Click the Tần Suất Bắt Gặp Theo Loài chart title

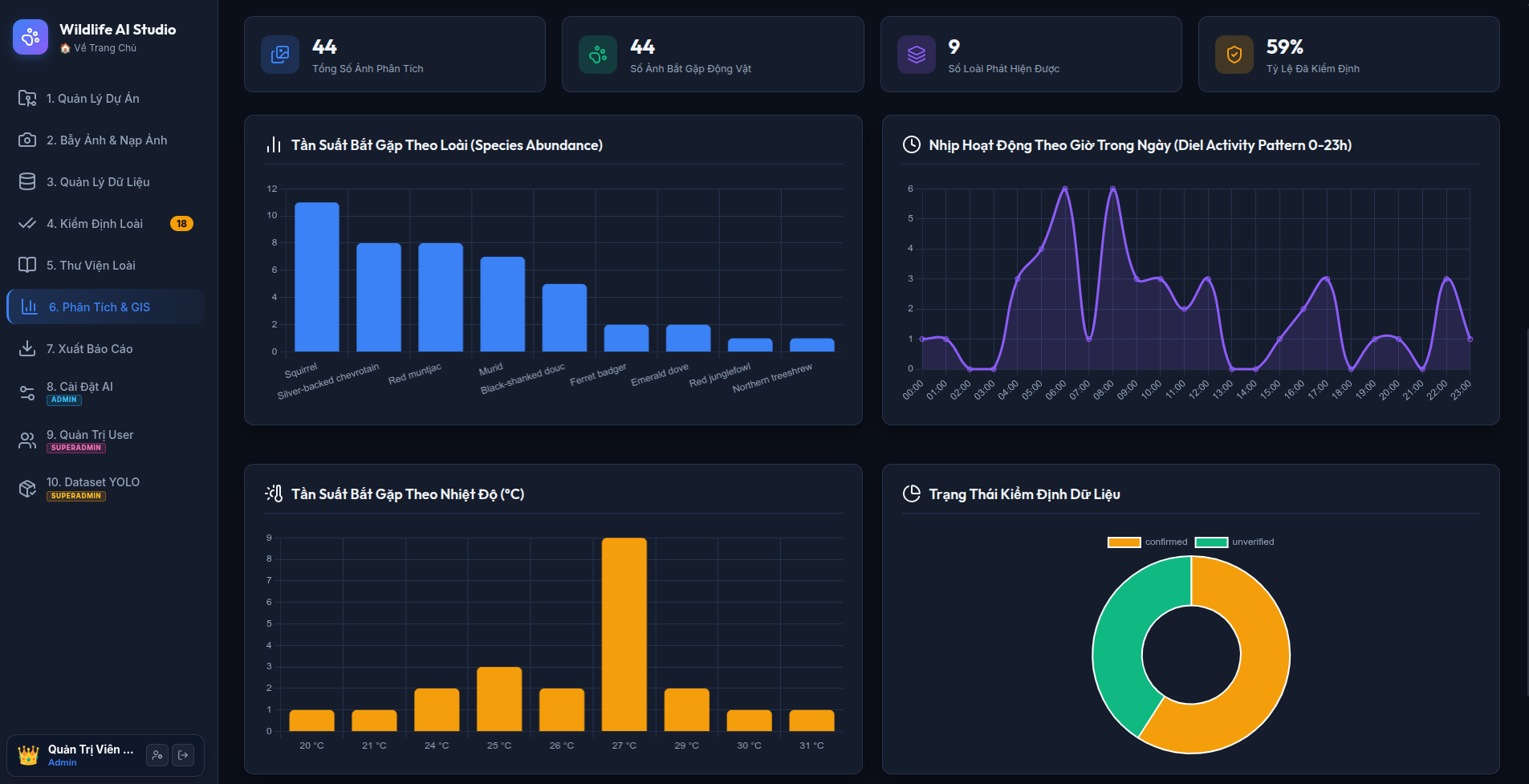(x=447, y=145)
